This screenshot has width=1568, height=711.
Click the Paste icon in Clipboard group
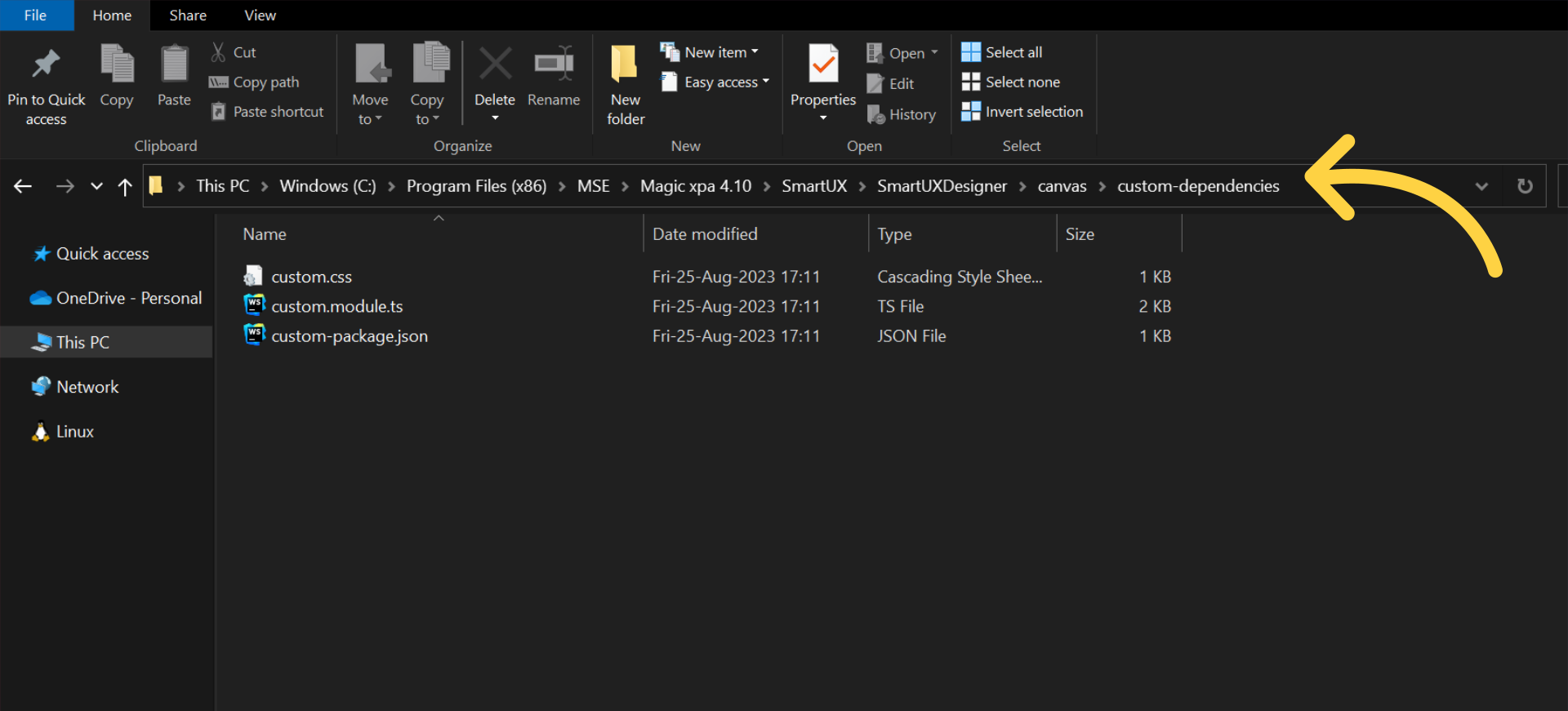[x=174, y=64]
